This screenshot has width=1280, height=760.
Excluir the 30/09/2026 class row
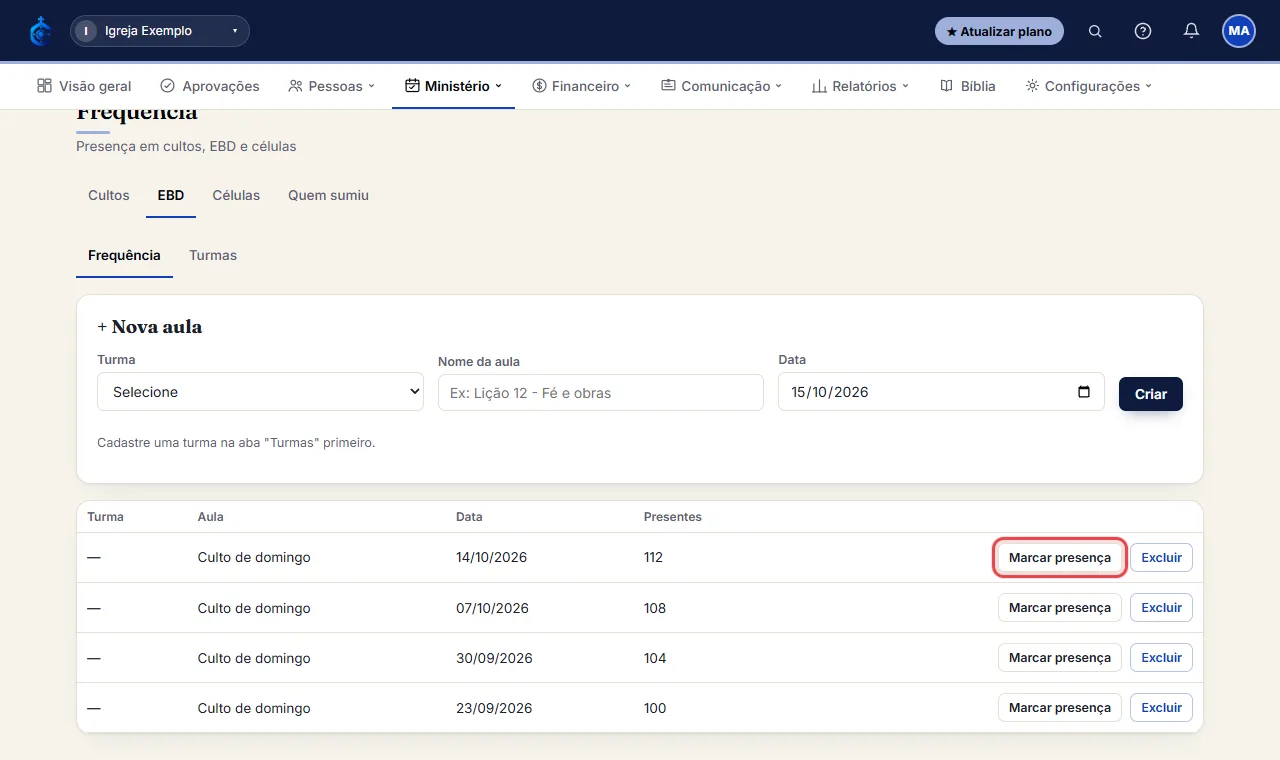pos(1161,657)
